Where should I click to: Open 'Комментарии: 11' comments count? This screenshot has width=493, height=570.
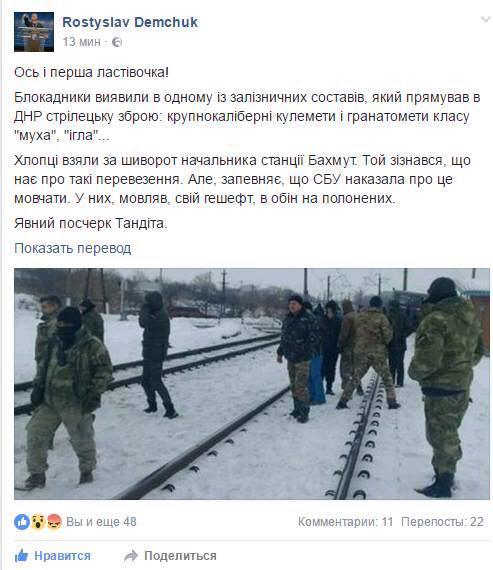coord(346,522)
